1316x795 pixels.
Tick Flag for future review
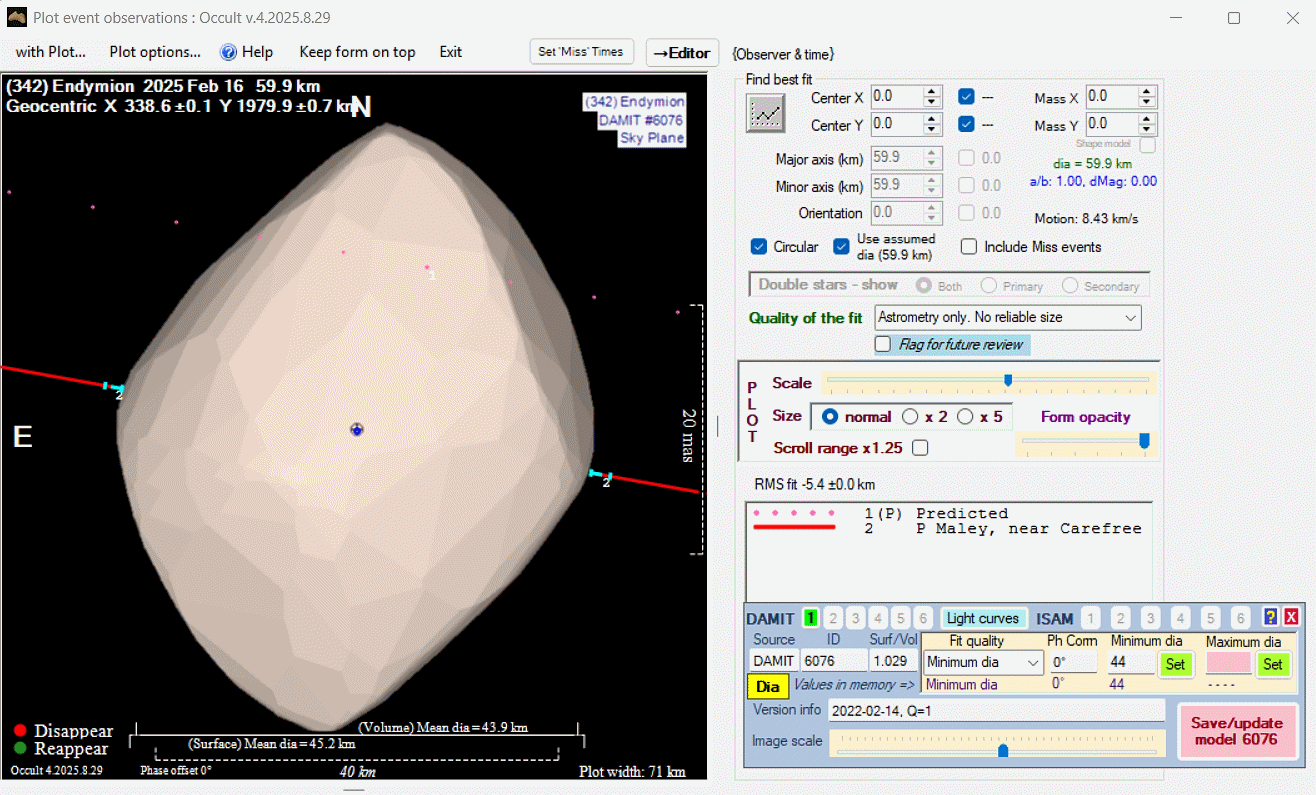883,345
